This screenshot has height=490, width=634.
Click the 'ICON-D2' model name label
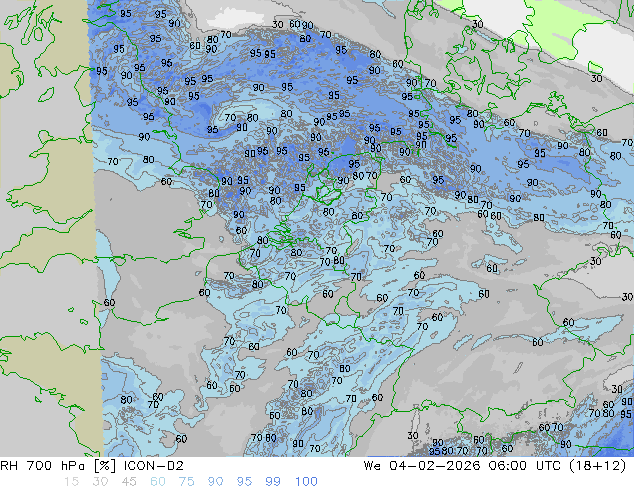(154, 466)
